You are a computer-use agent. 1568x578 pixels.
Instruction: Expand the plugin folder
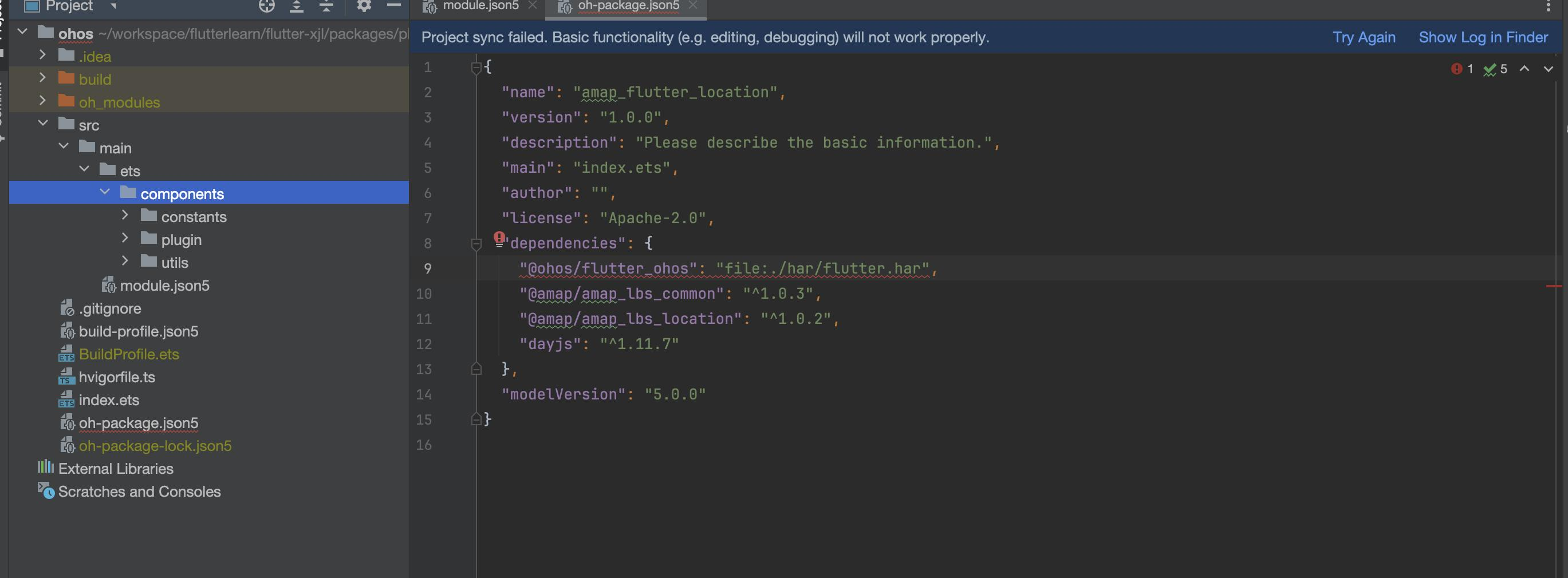point(125,237)
